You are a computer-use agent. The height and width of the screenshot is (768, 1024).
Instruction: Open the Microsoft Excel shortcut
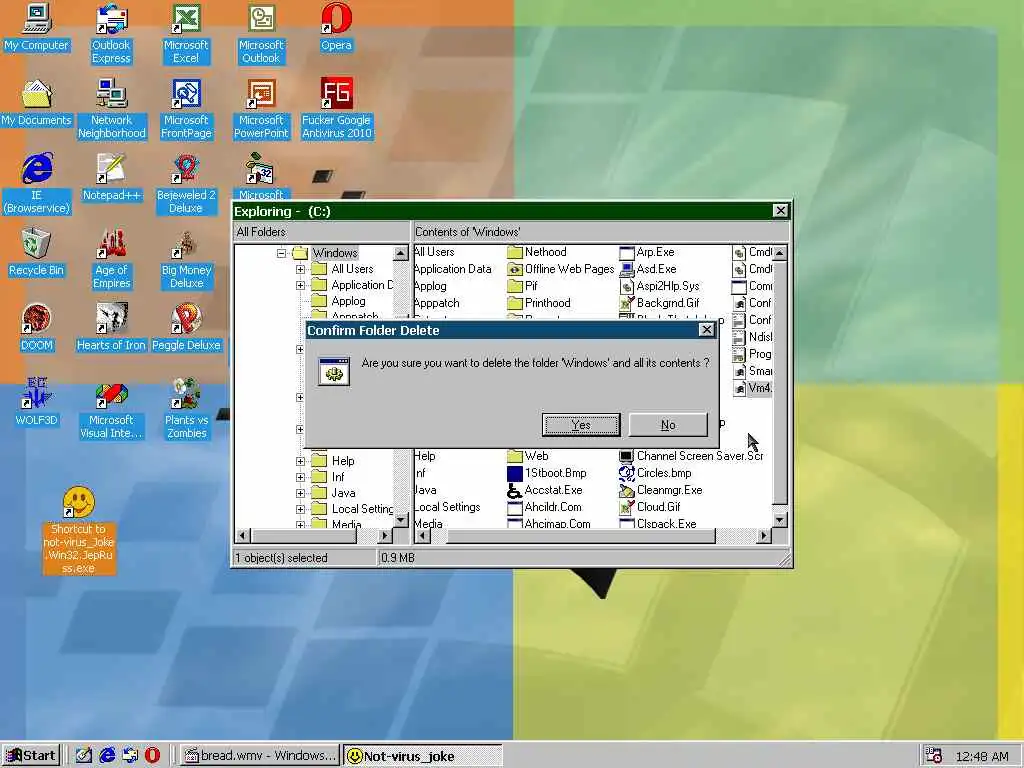point(185,34)
